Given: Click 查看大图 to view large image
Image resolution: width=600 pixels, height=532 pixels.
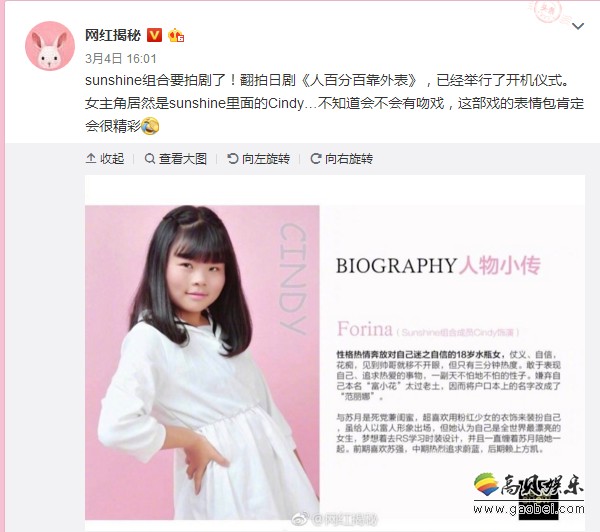Looking at the screenshot, I should coord(176,158).
